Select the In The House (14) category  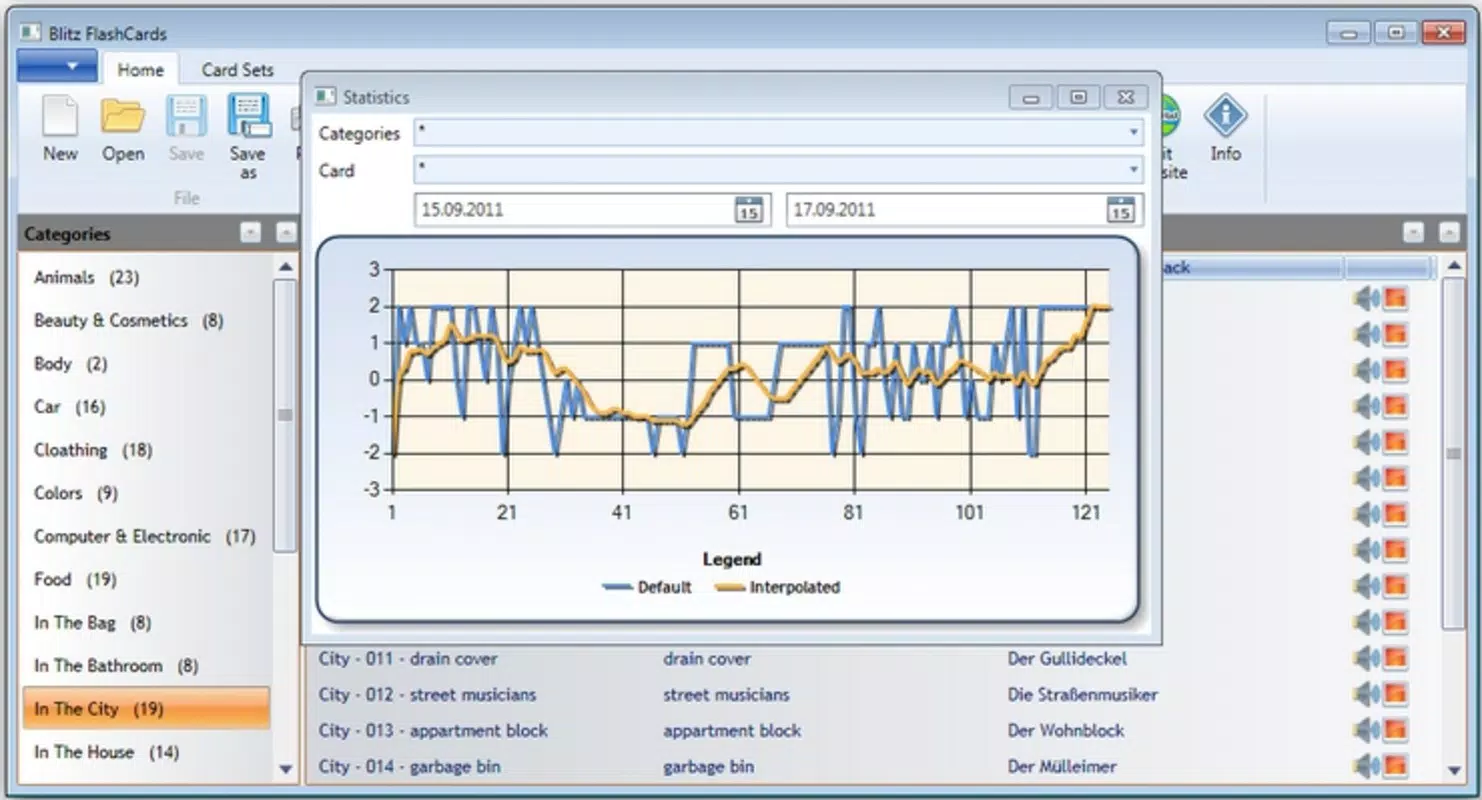[145, 751]
